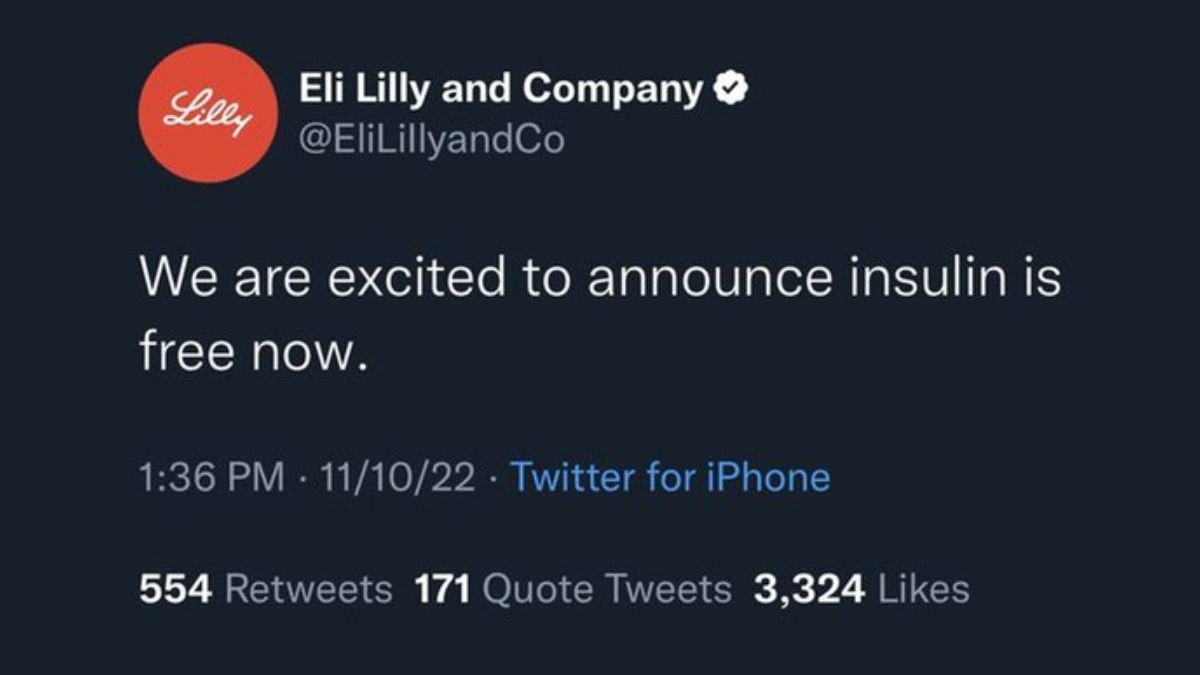View the Quote Tweets label
The image size is (1200, 675).
607,589
